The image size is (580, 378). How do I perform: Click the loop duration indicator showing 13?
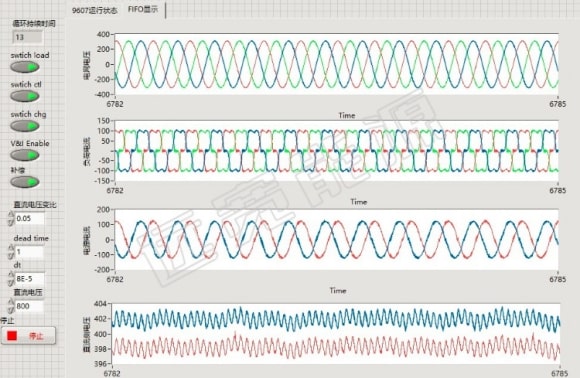click(28, 37)
